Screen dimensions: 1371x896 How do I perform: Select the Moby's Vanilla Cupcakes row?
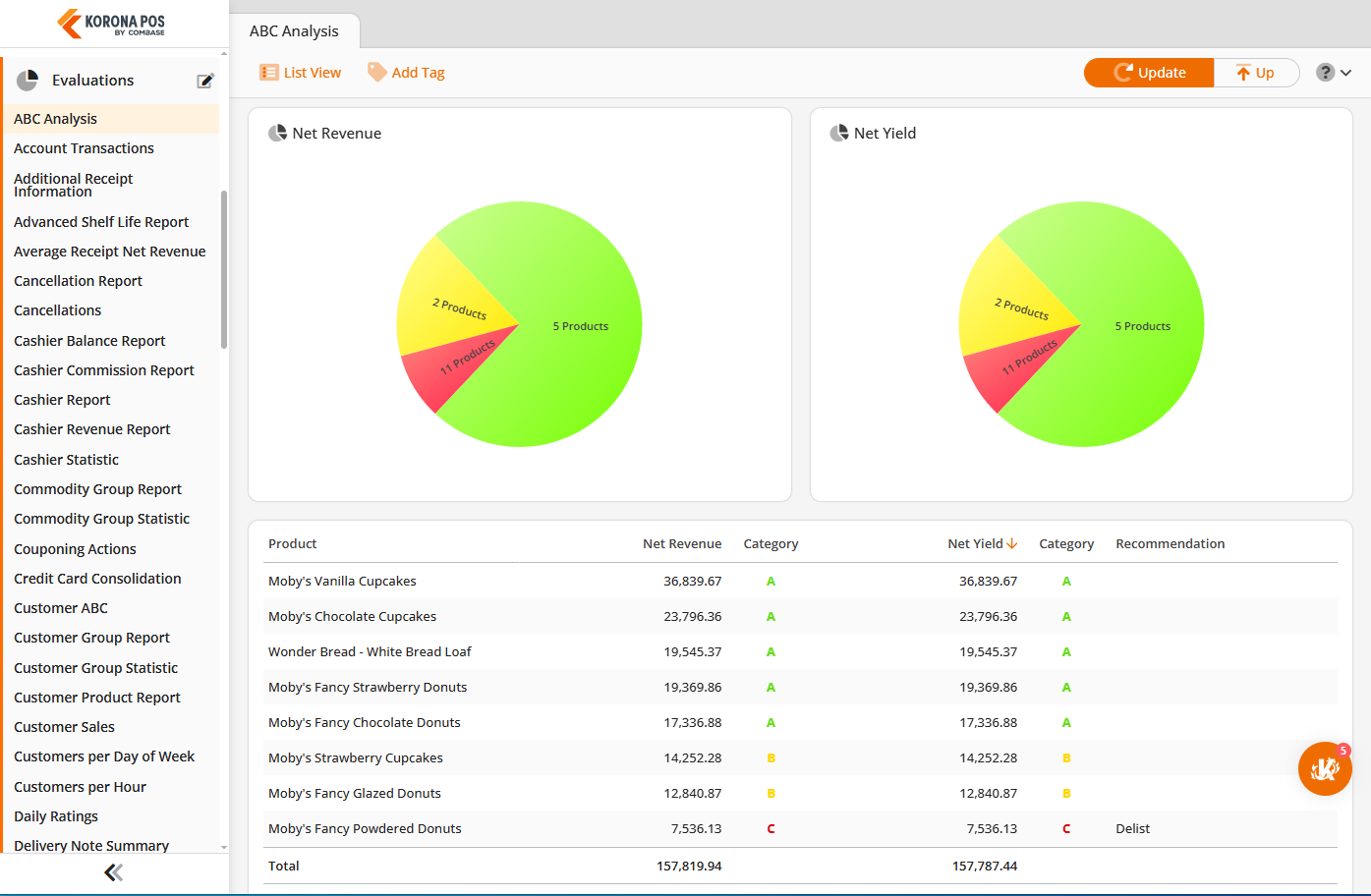(342, 582)
